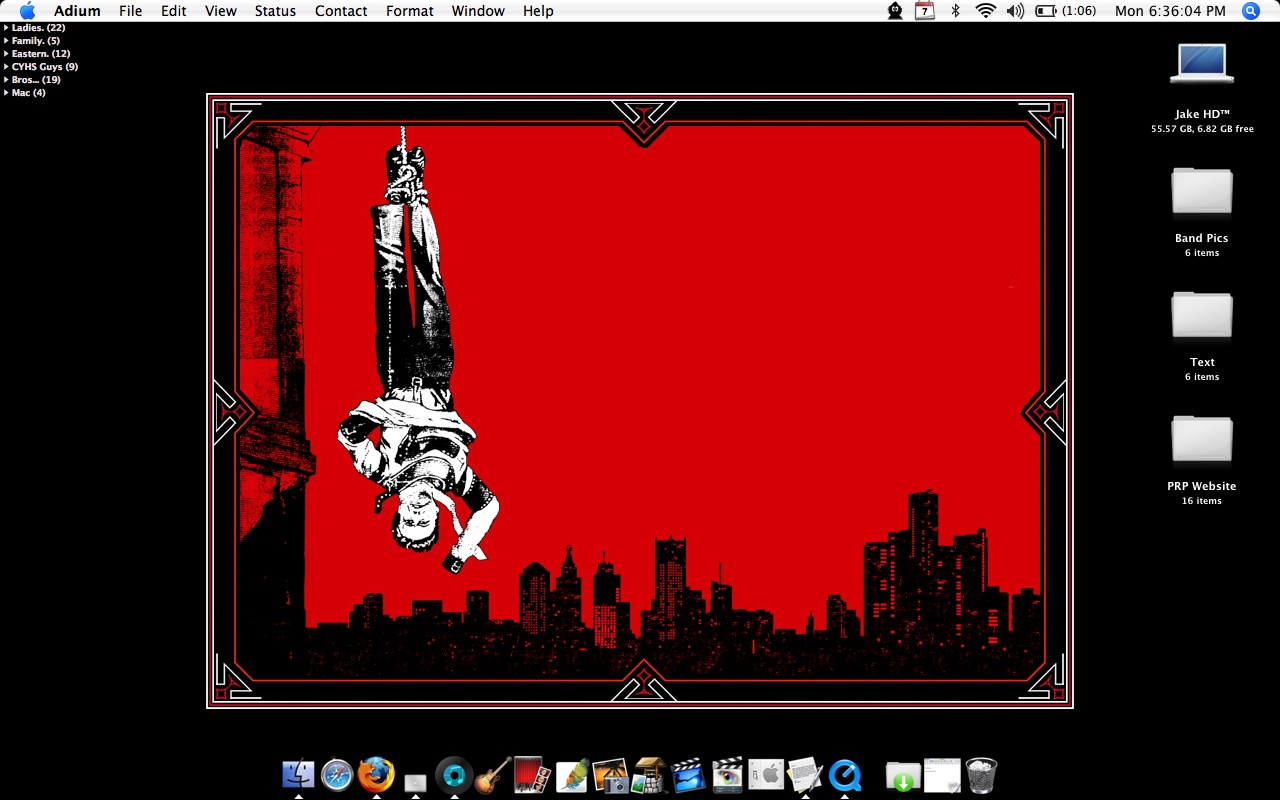Click the Adium duck menu bar icon
This screenshot has width=1280, height=800.
(x=895, y=11)
